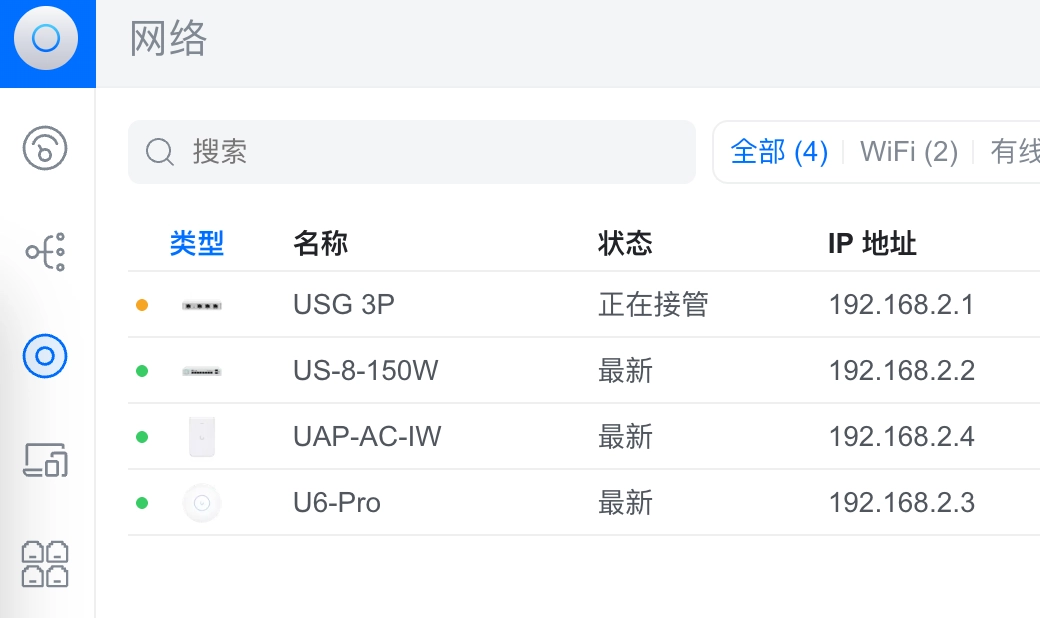Select the topology view sidebar icon
1040x618 pixels.
click(47, 252)
